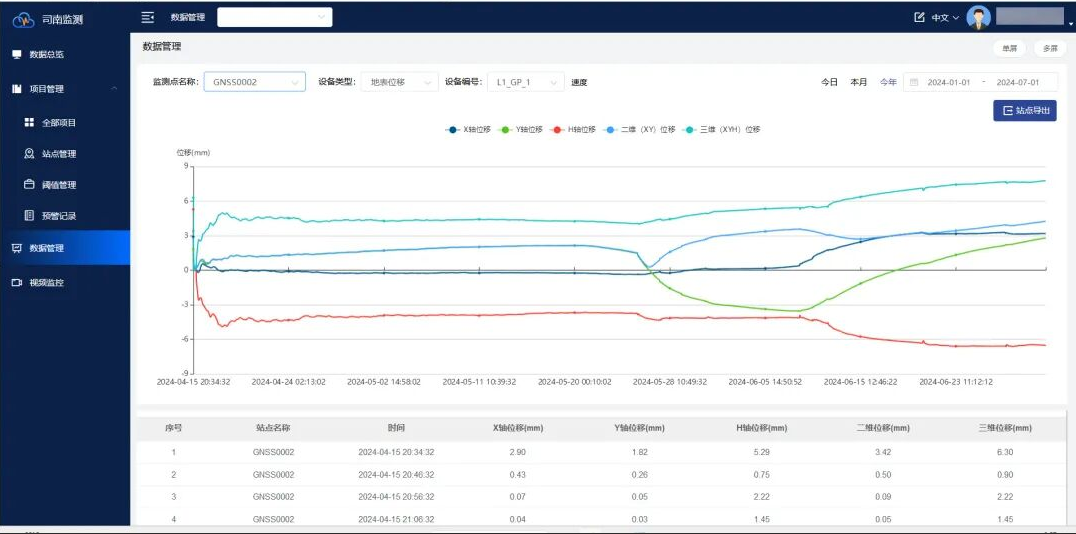Open the 监测点名称 GNSS0002 dropdown
The image size is (1076, 534).
[x=254, y=82]
